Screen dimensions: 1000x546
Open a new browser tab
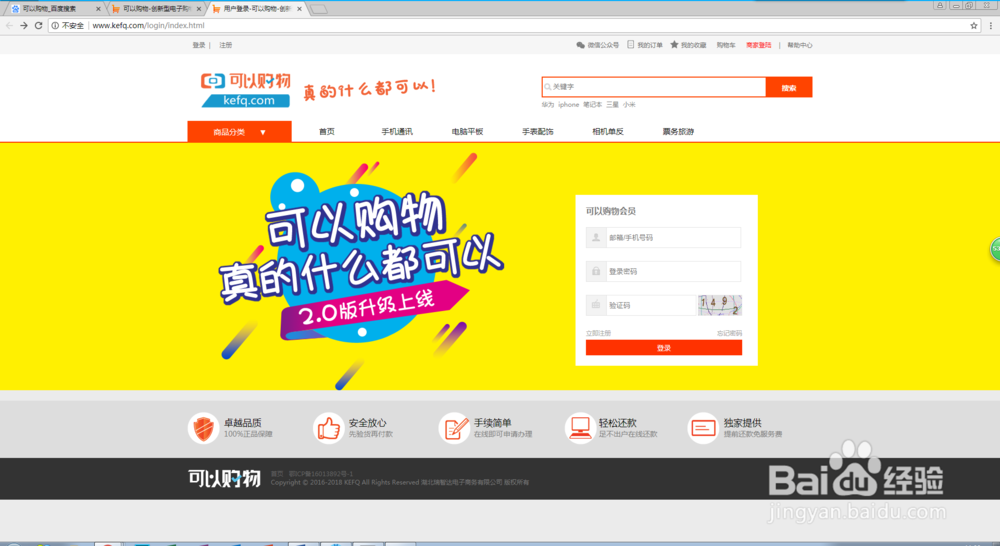(x=318, y=9)
